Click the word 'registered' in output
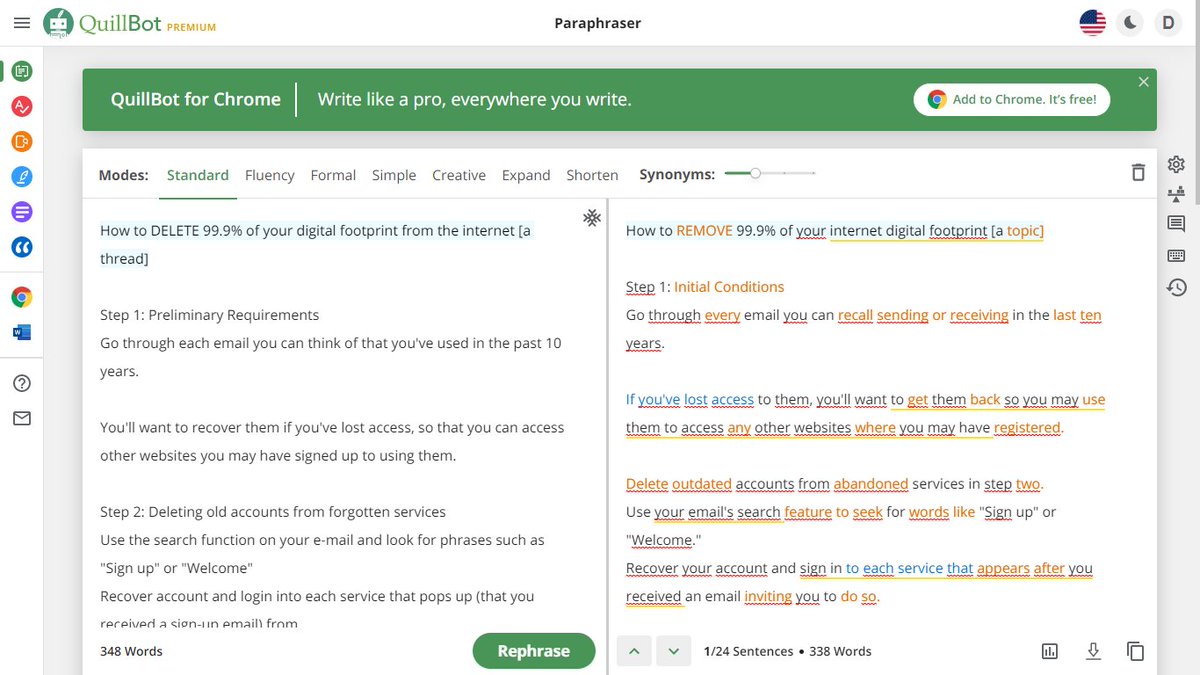Viewport: 1200px width, 675px height. point(1027,428)
